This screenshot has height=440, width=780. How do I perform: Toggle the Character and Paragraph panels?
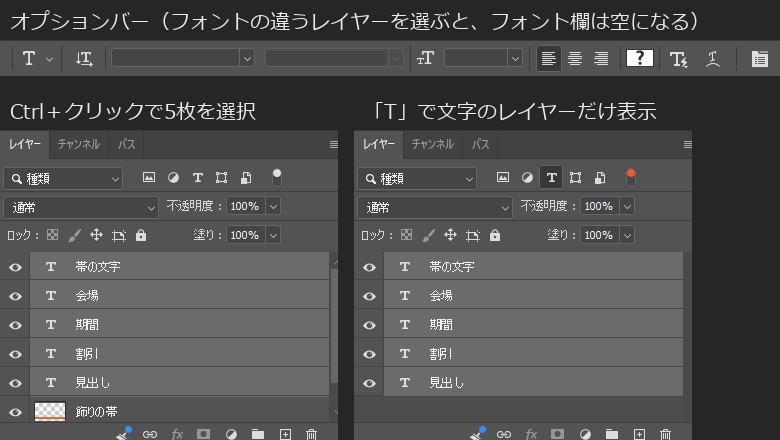(x=760, y=59)
